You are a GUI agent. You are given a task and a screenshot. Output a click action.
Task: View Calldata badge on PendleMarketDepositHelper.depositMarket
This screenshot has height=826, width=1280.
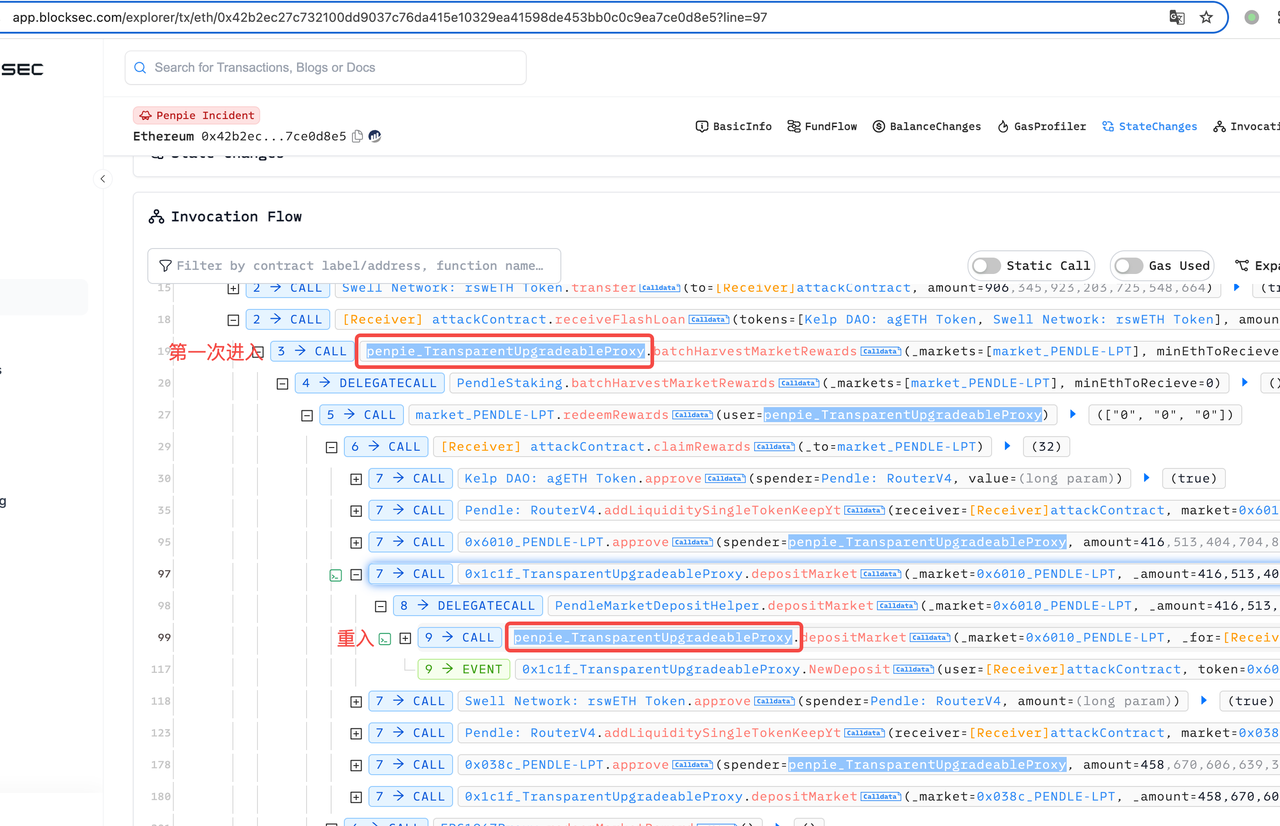pyautogui.click(x=897, y=606)
